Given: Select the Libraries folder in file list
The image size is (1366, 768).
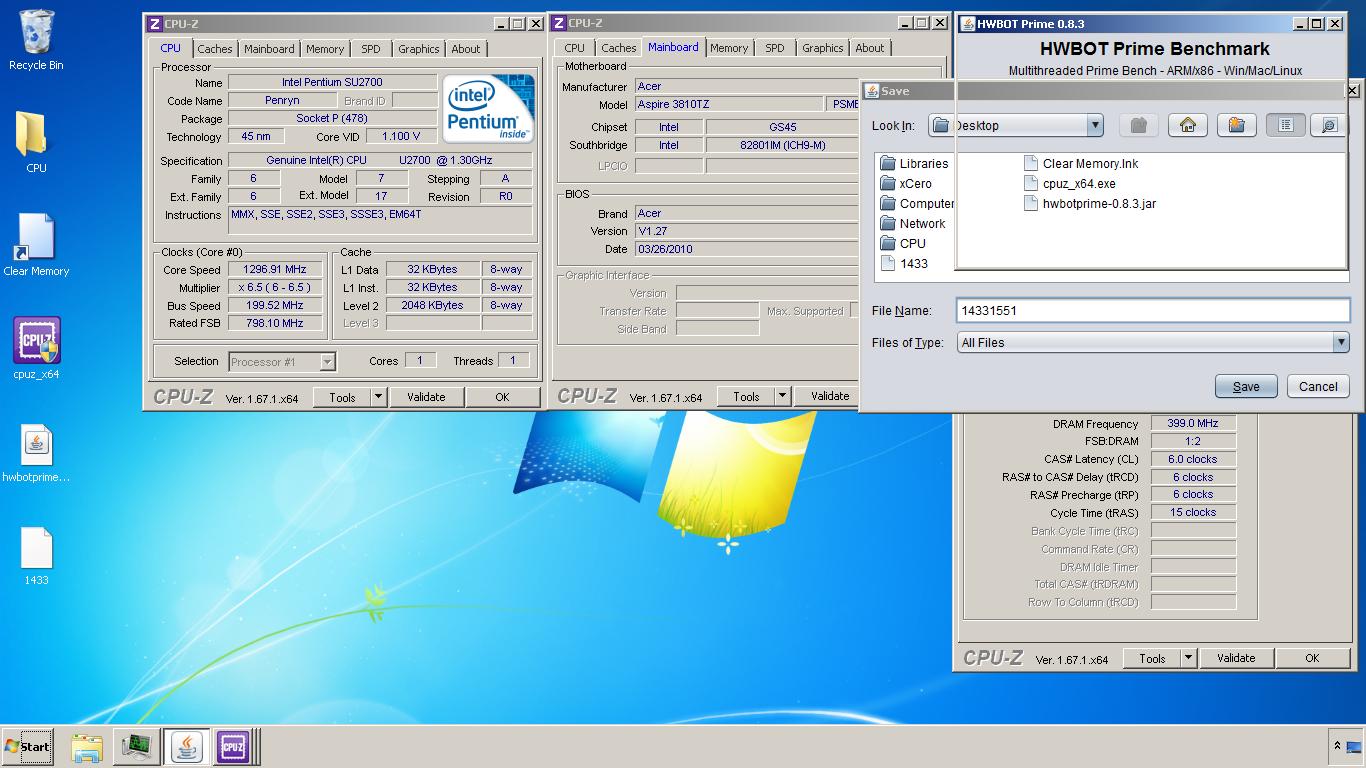Looking at the screenshot, I should pyautogui.click(x=914, y=163).
